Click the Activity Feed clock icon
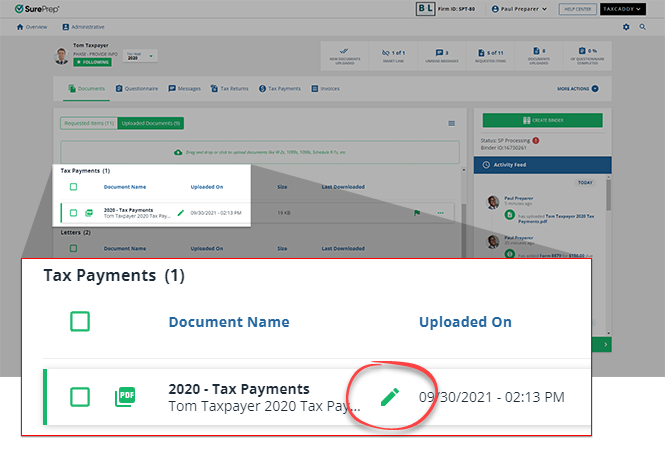Image resolution: width=665 pixels, height=458 pixels. pos(486,165)
